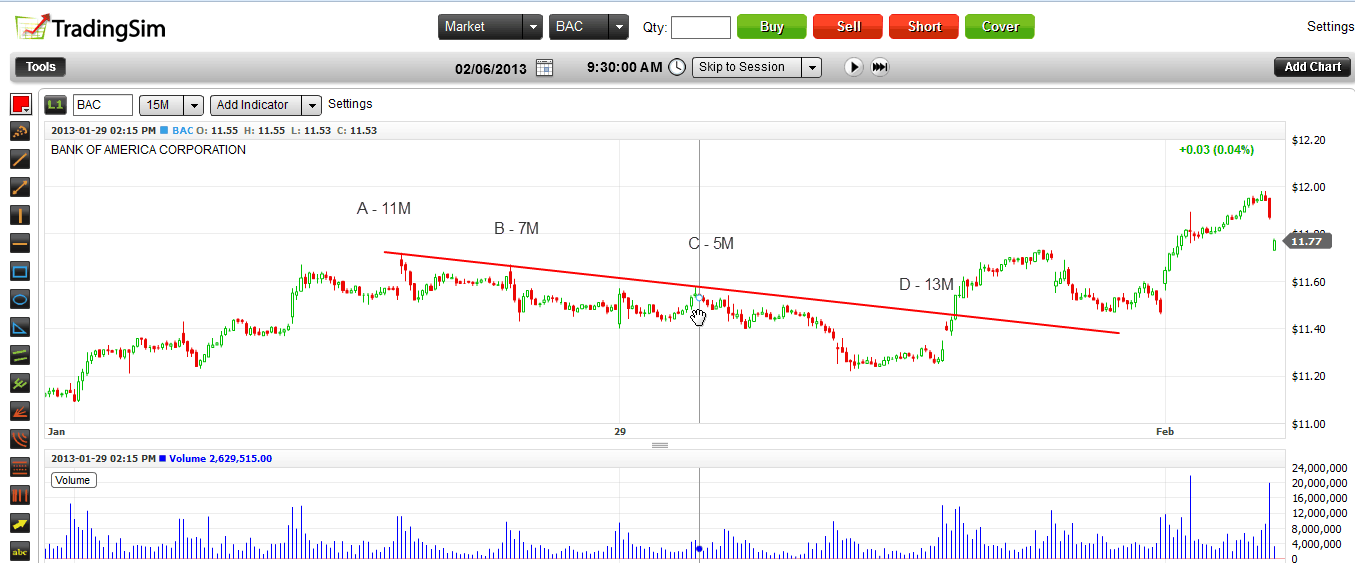Choose the rectangle drawing tool
The width and height of the screenshot is (1355, 563).
tap(20, 271)
